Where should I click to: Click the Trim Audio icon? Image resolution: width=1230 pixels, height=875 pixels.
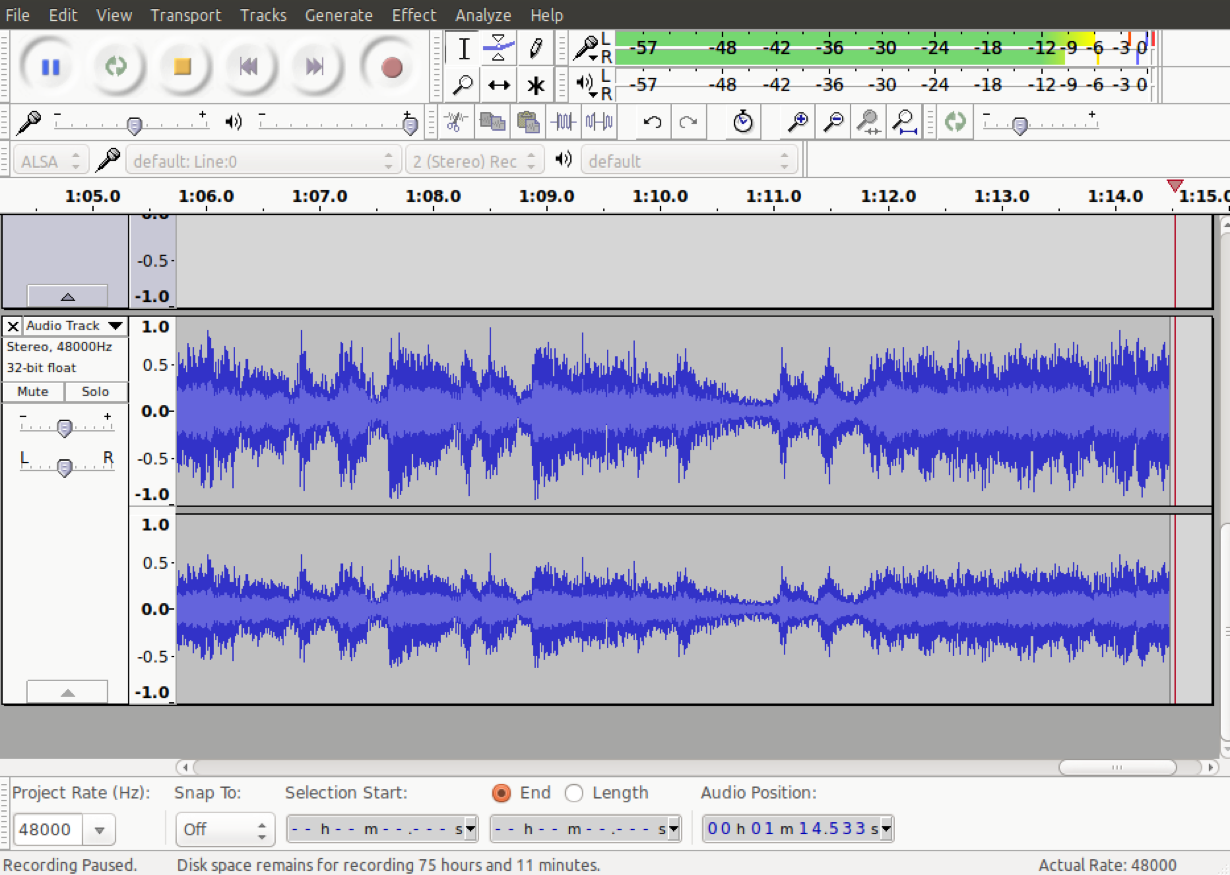[x=562, y=121]
